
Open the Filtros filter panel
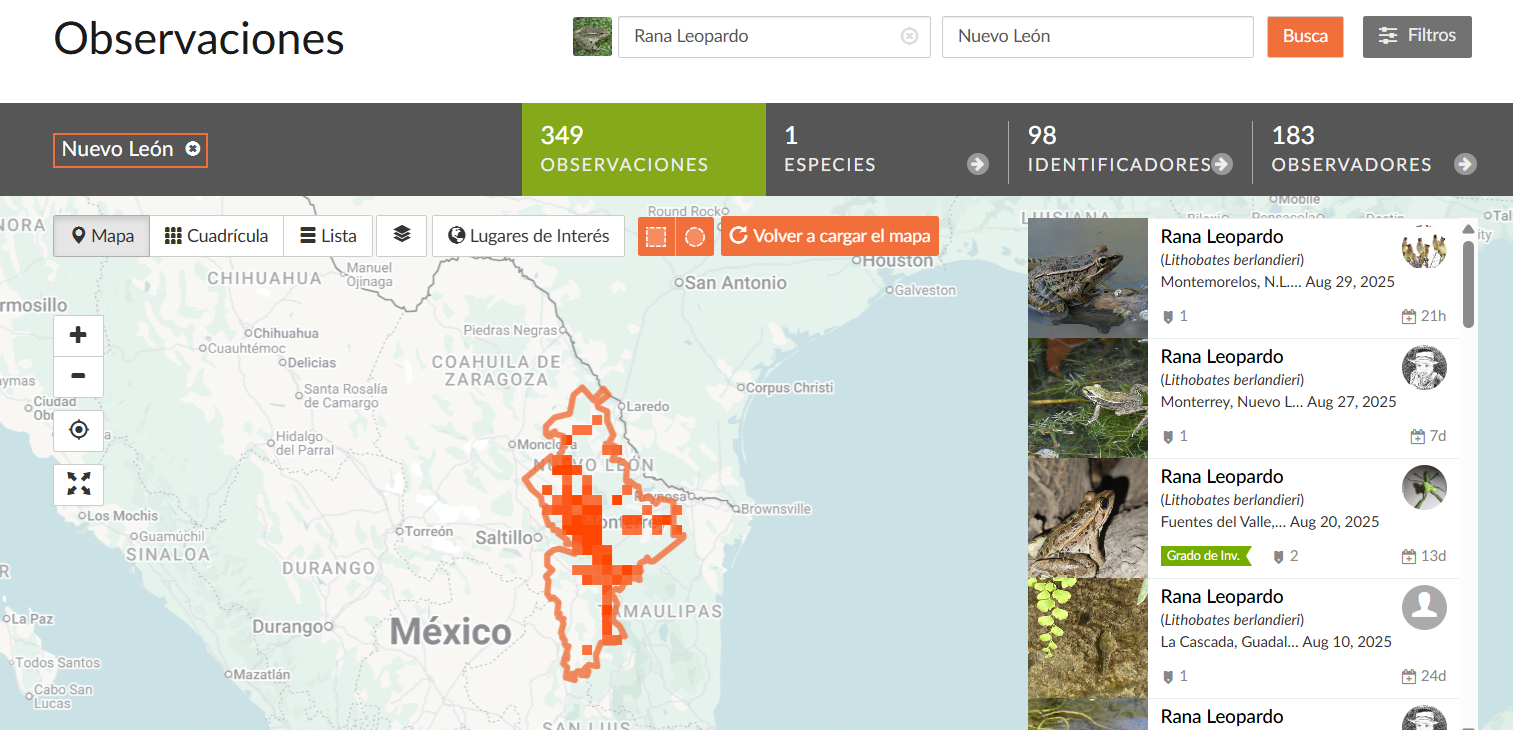pos(1417,36)
